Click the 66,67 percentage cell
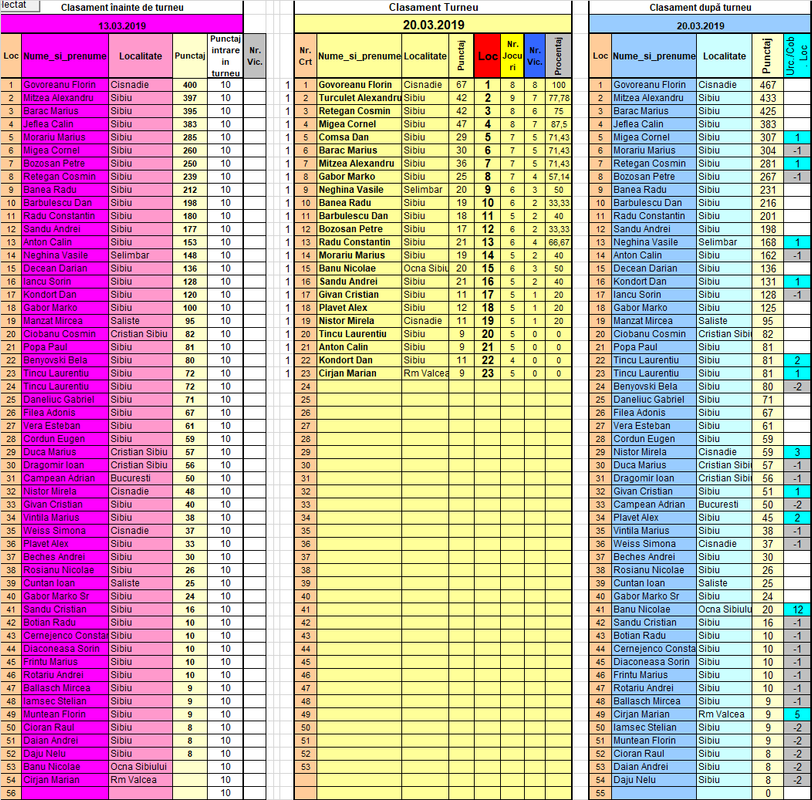Screen dimensions: 812x800 click(558, 242)
